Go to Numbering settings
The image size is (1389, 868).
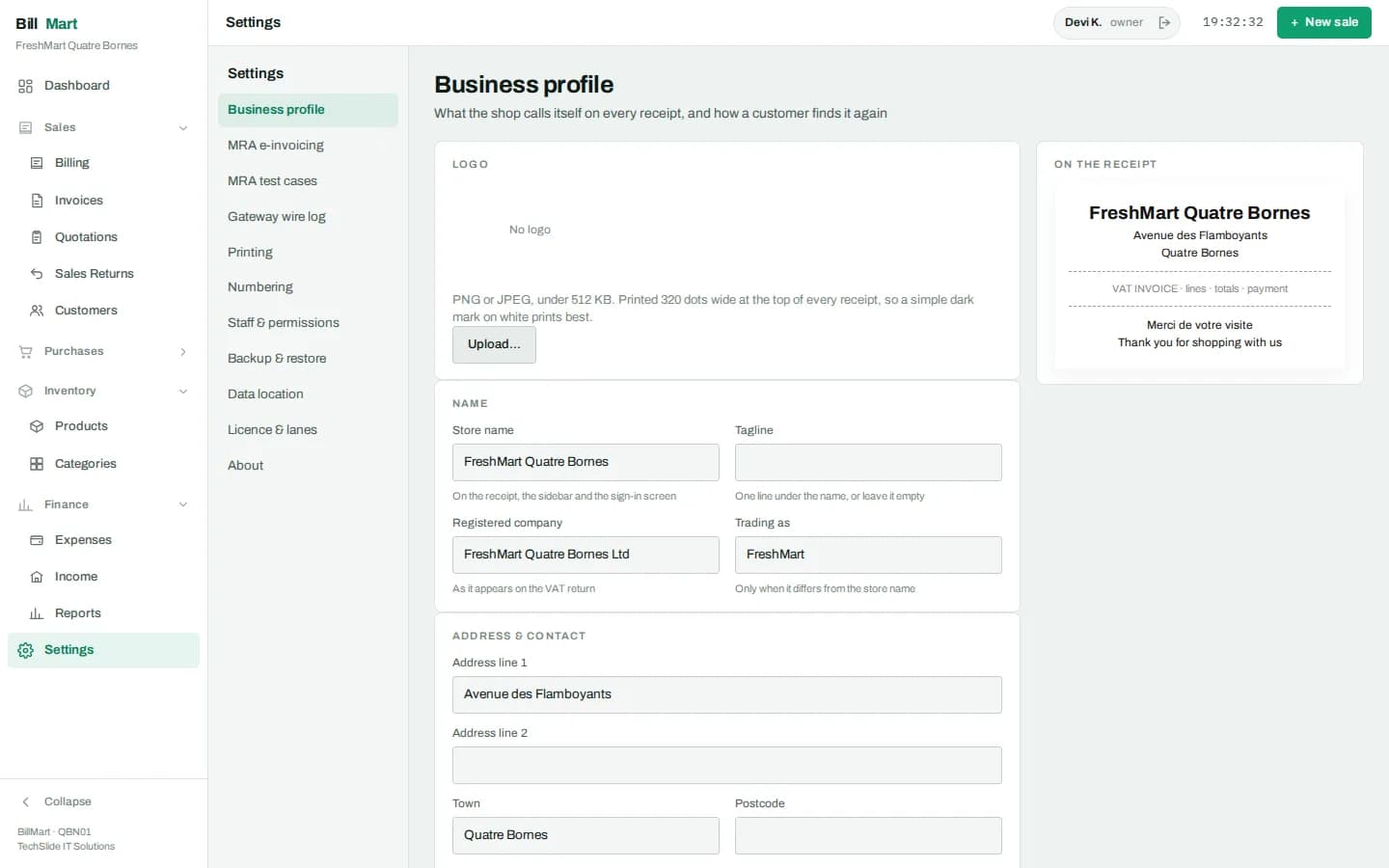[x=308, y=287]
